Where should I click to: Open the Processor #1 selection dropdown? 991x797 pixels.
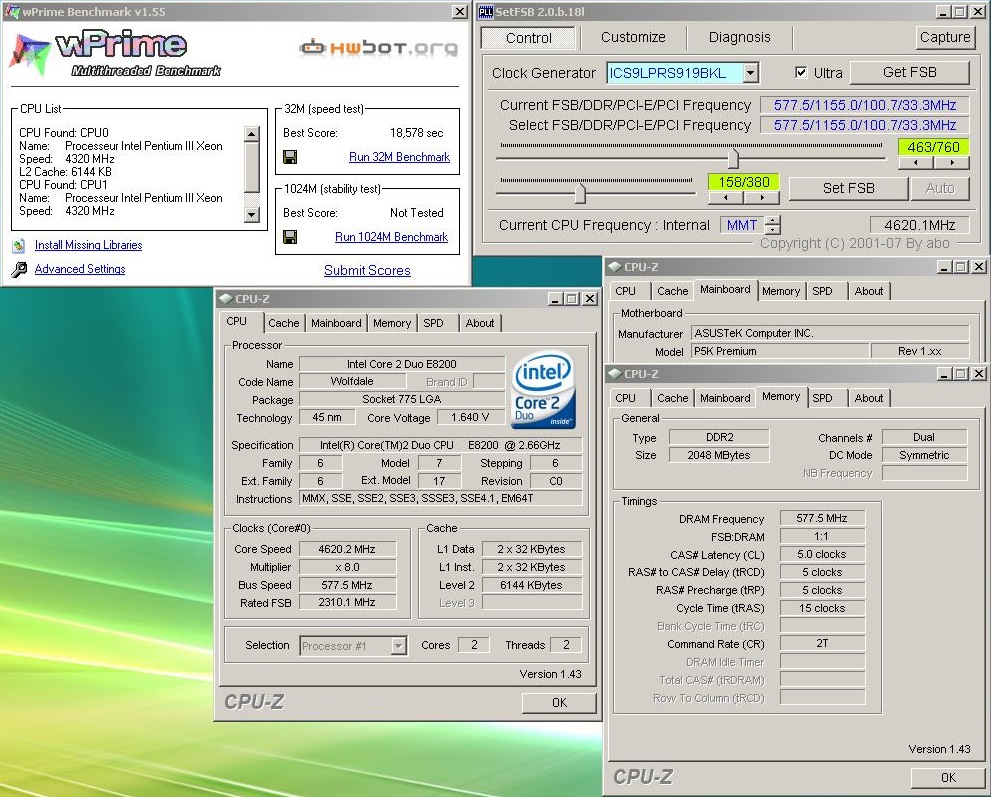tap(398, 646)
